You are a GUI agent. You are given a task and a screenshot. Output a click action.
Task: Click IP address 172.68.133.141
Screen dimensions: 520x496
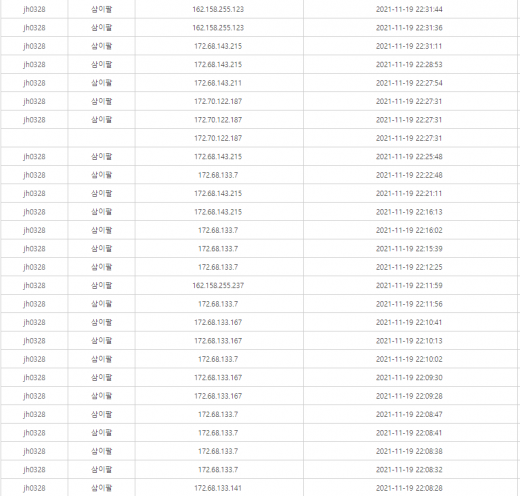218,488
